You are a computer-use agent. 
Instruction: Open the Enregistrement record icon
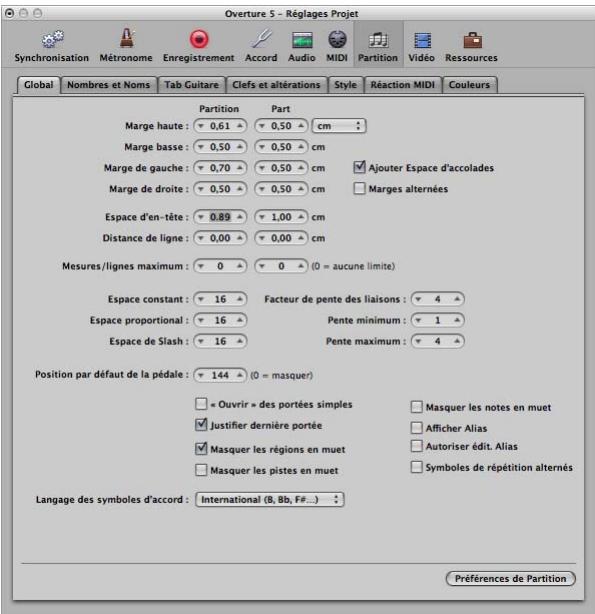tap(199, 39)
